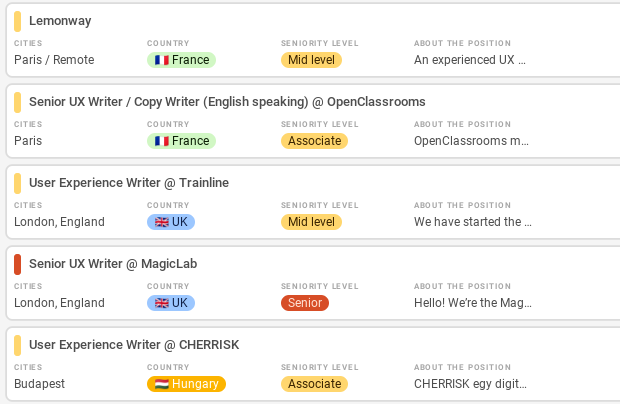Click the 'Hello! We're the Mag…' description text

472,303
